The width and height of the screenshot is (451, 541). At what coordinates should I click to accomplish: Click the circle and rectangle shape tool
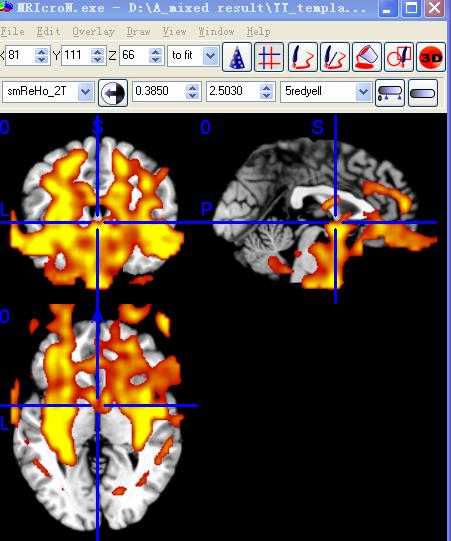point(399,57)
